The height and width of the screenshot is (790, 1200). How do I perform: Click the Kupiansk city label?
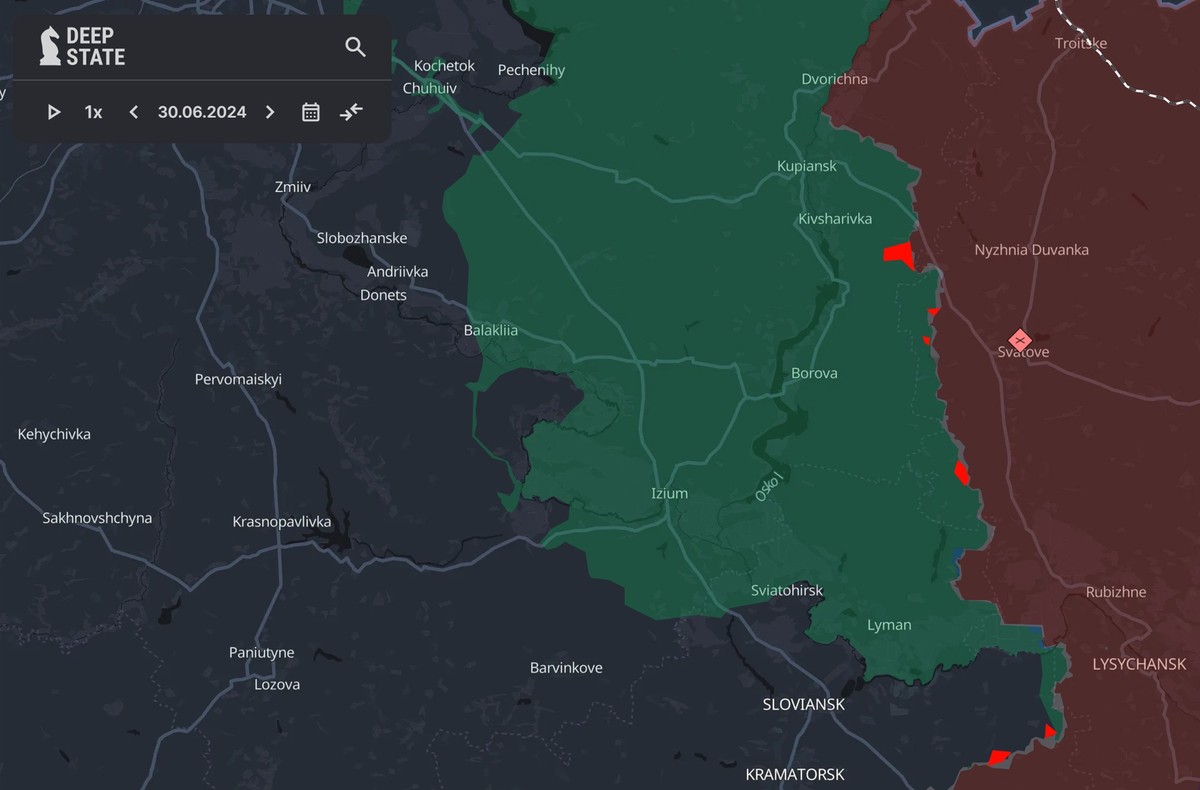point(807,166)
